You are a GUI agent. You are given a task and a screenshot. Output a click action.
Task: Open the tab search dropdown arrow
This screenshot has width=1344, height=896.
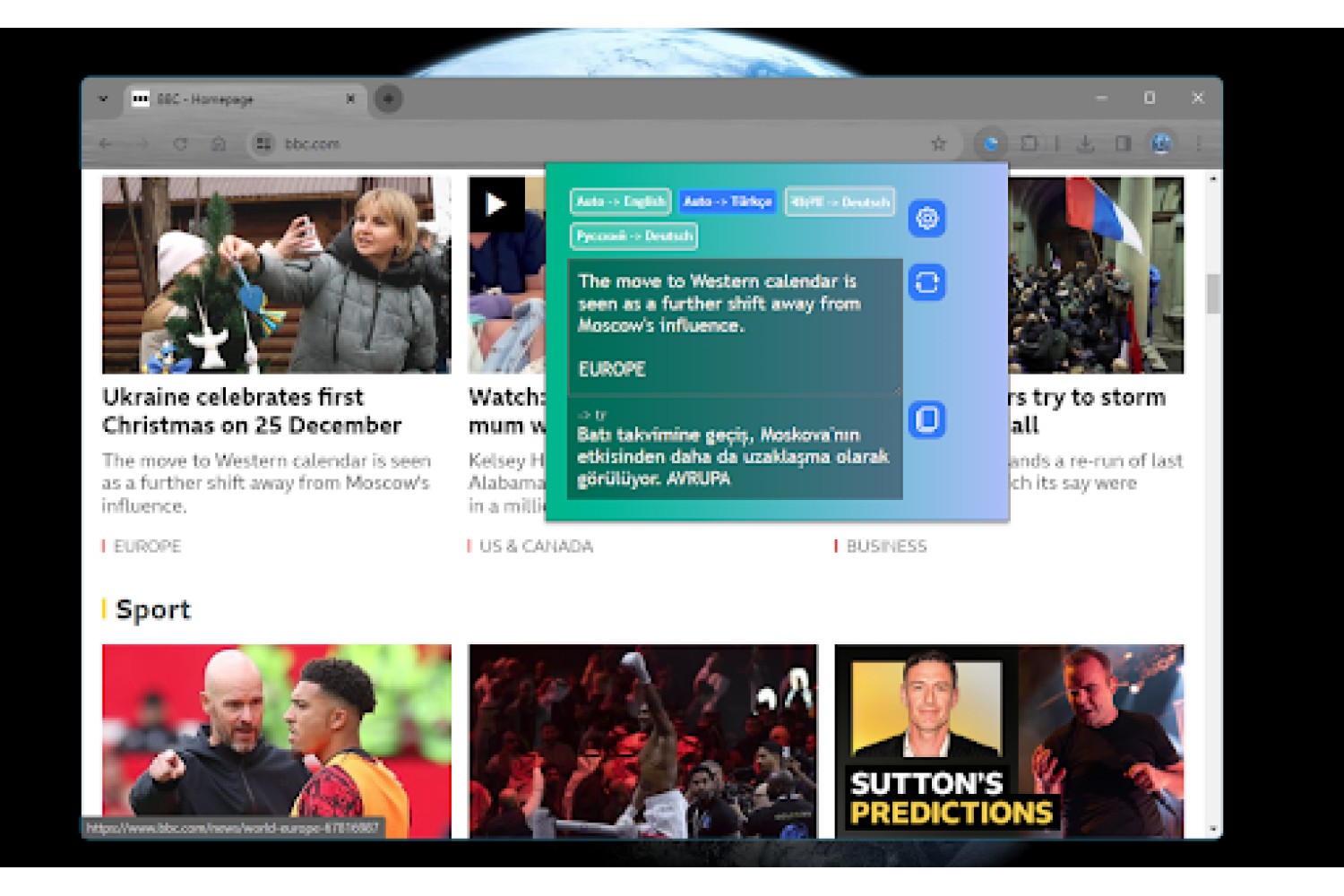(103, 99)
